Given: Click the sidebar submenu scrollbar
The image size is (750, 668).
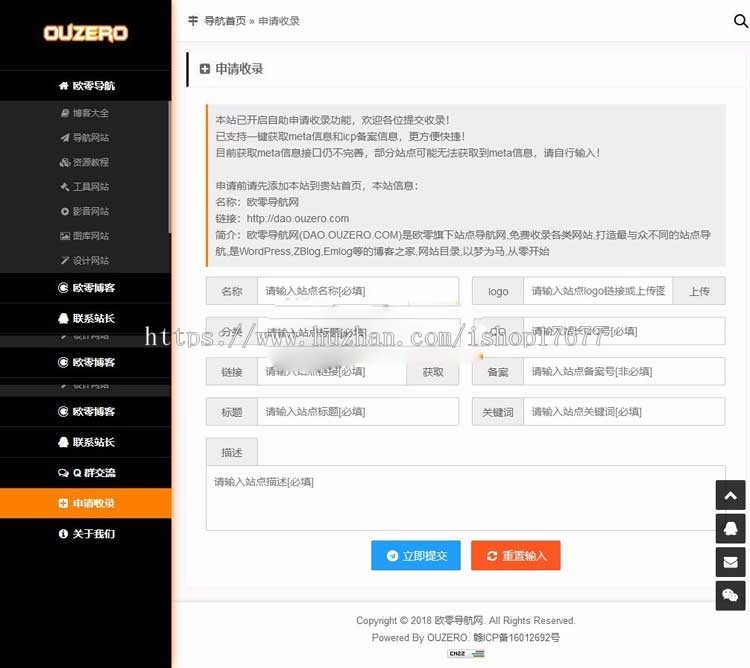Looking at the screenshot, I should [x=169, y=167].
